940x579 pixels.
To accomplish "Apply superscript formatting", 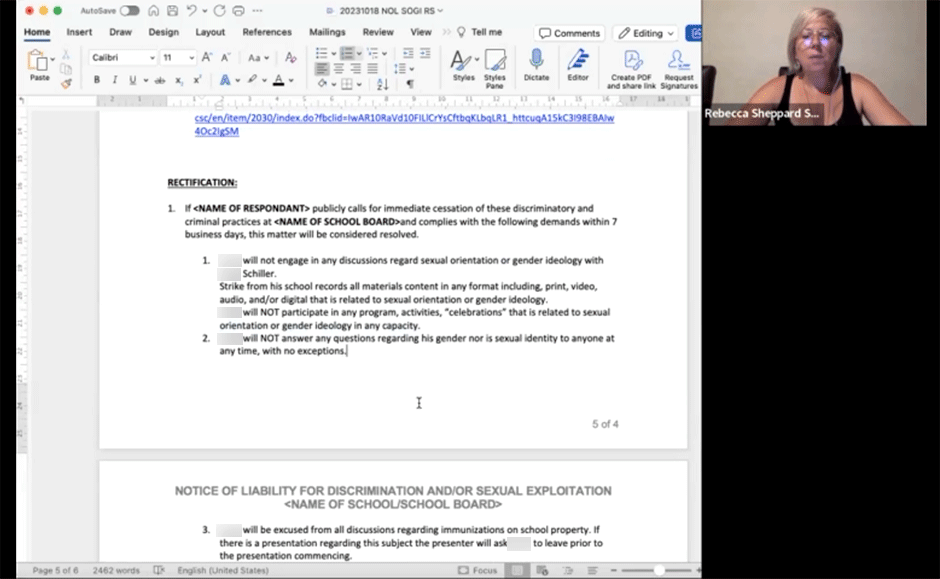I will coord(197,80).
